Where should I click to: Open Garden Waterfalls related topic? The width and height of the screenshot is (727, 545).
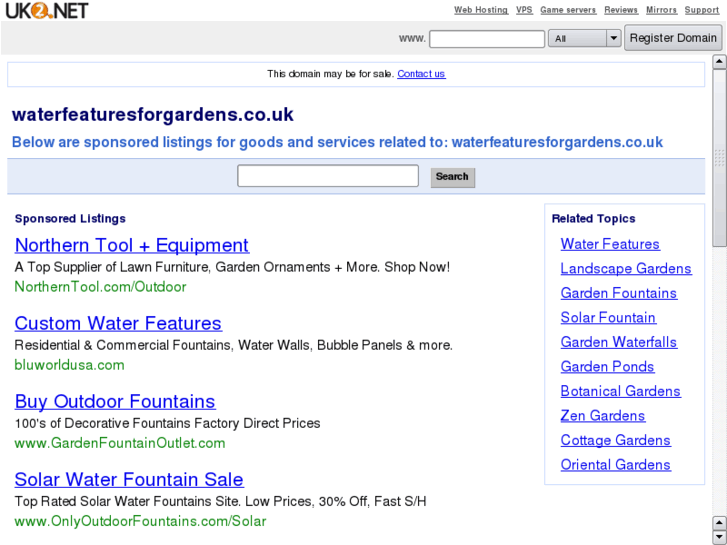[x=619, y=342]
